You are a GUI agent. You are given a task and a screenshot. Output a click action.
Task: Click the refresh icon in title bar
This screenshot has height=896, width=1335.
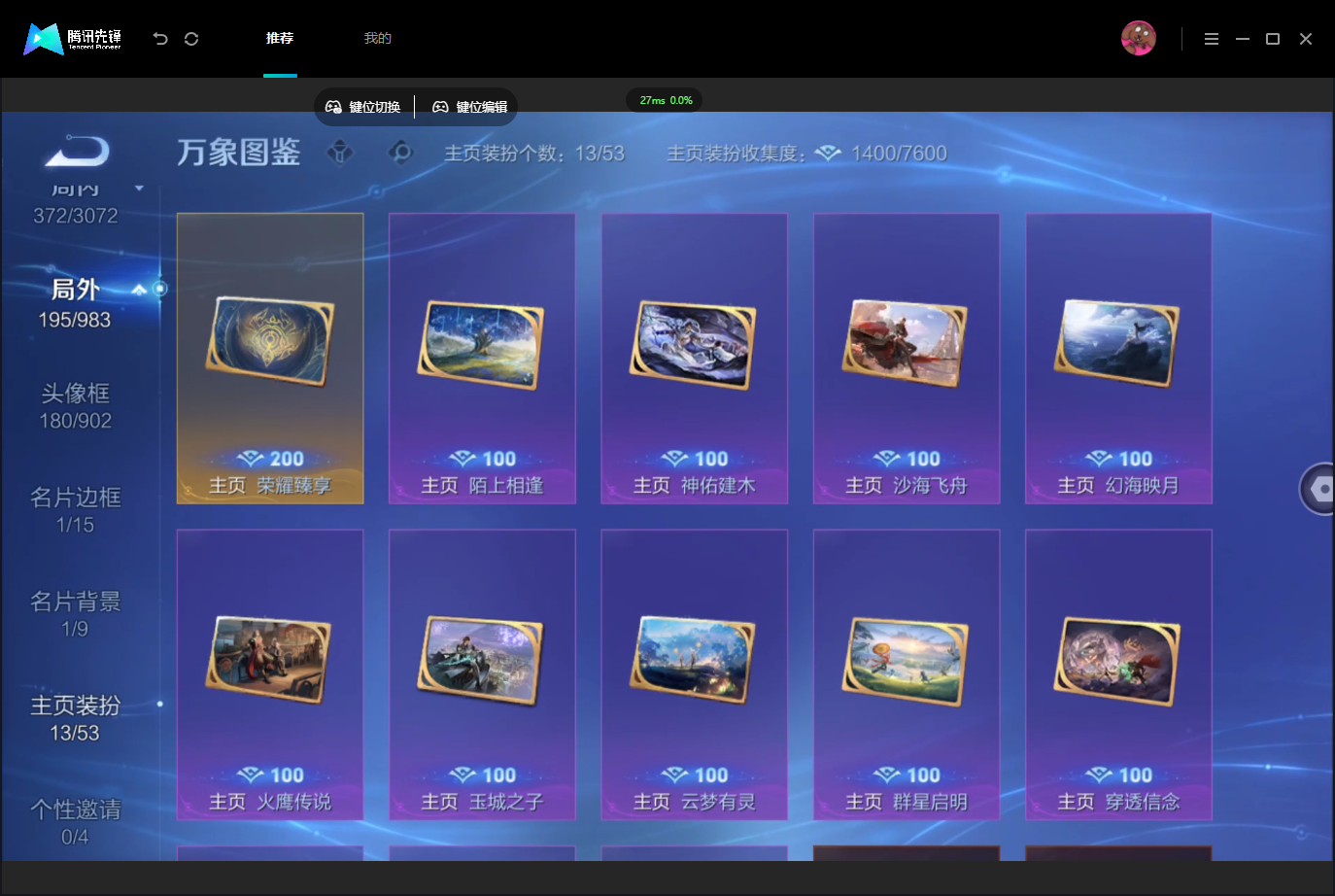point(191,39)
